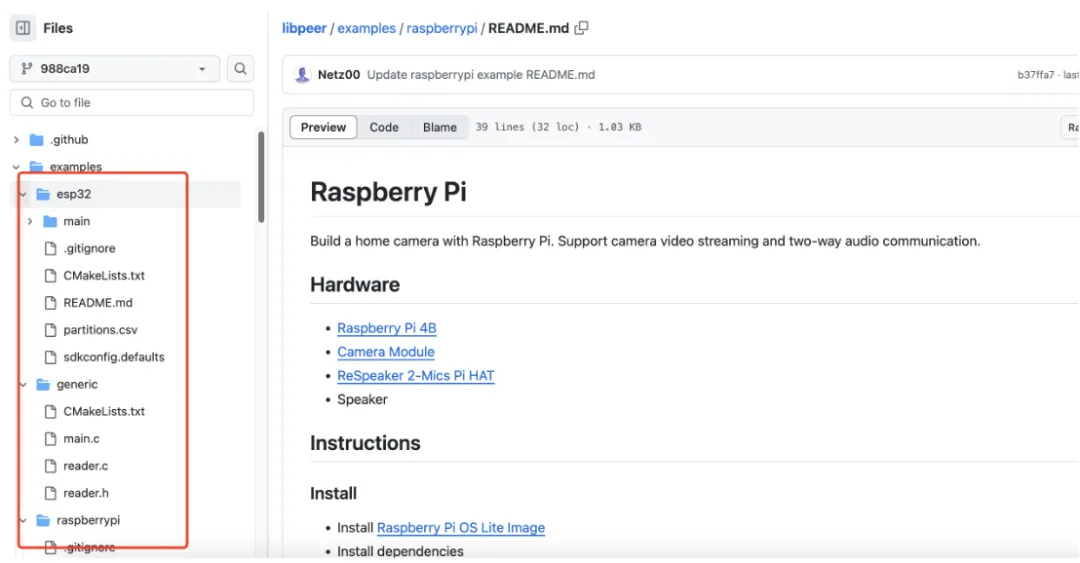Expand the main folder chevron
Image resolution: width=1080 pixels, height=563 pixels.
[x=30, y=221]
